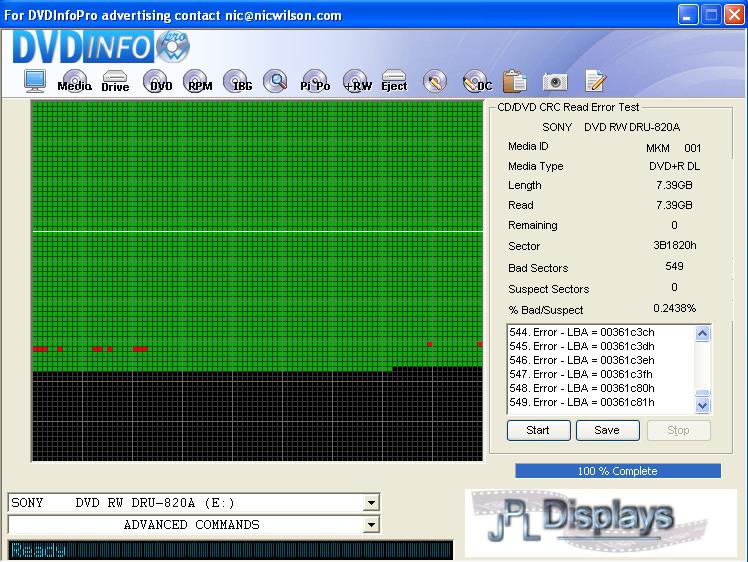Open the Media info toolbar icon
The image size is (748, 562).
pyautogui.click(x=74, y=81)
